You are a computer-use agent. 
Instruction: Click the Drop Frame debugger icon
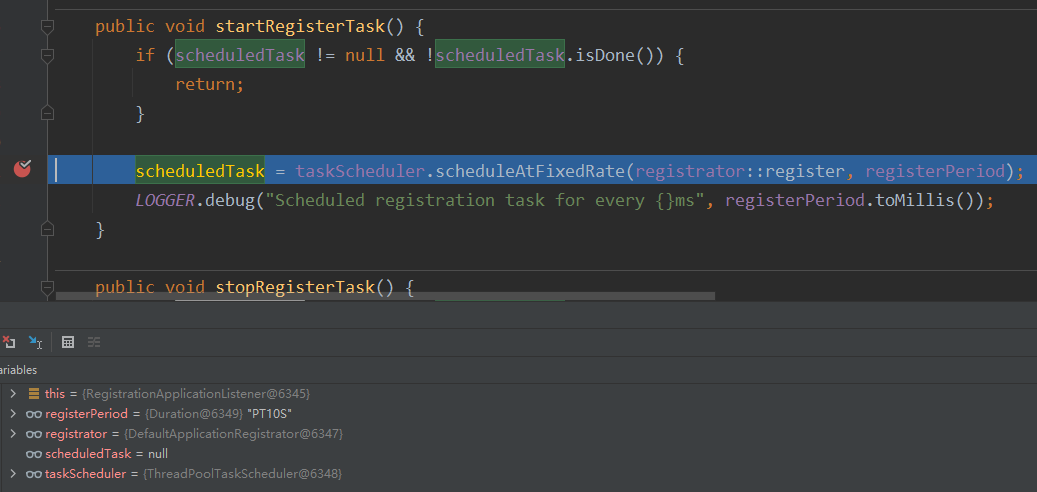[8, 342]
